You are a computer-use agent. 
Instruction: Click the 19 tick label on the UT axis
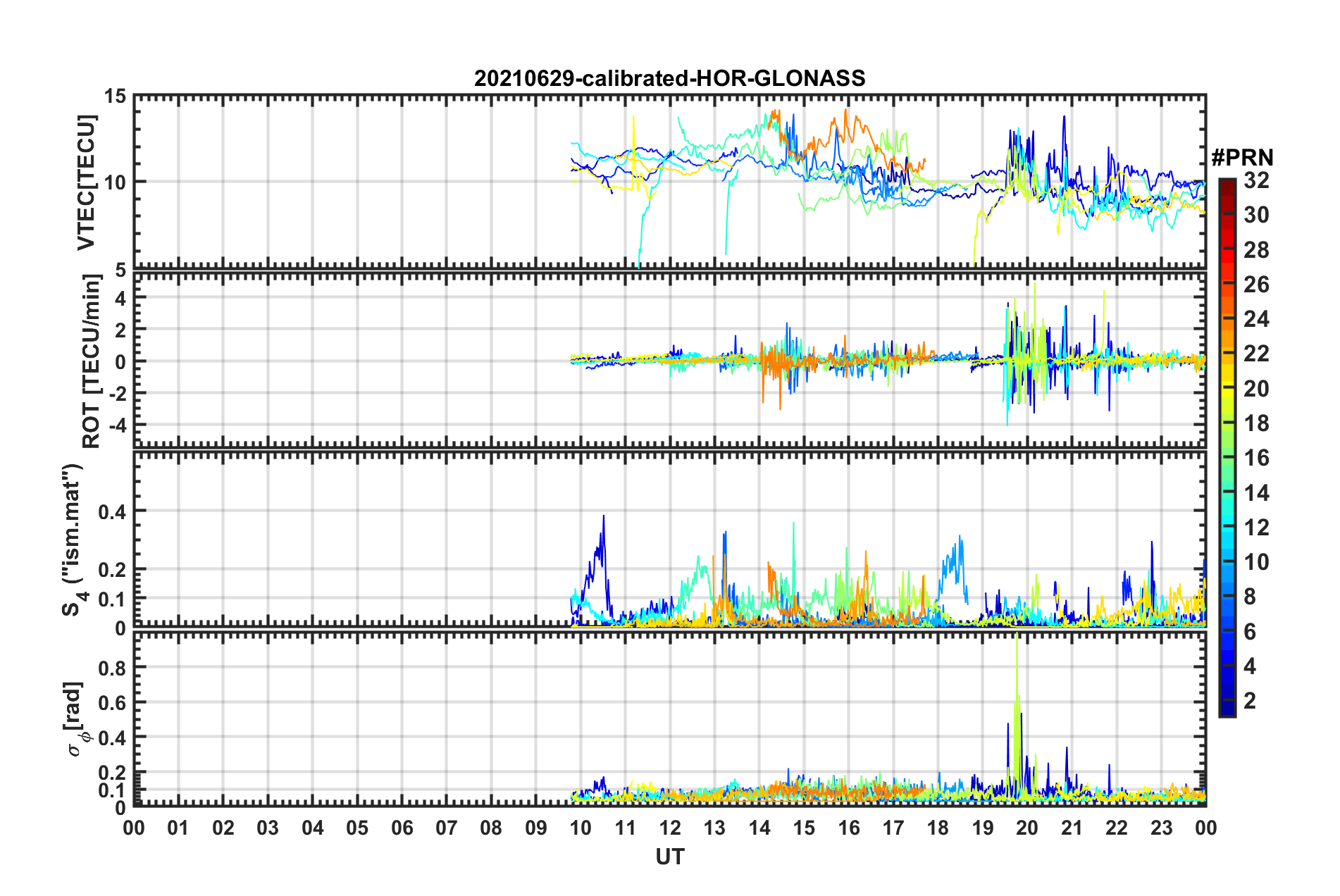982,828
